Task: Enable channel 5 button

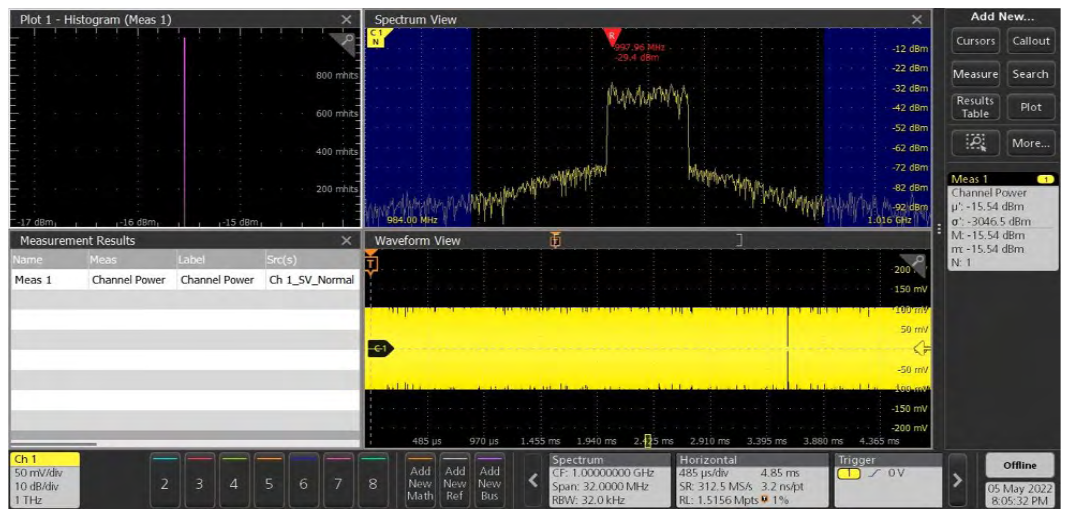Action: (268, 481)
